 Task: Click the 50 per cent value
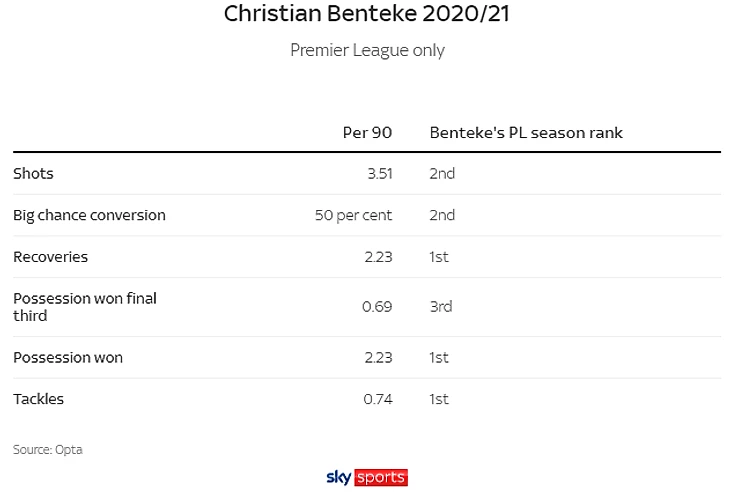coord(353,215)
